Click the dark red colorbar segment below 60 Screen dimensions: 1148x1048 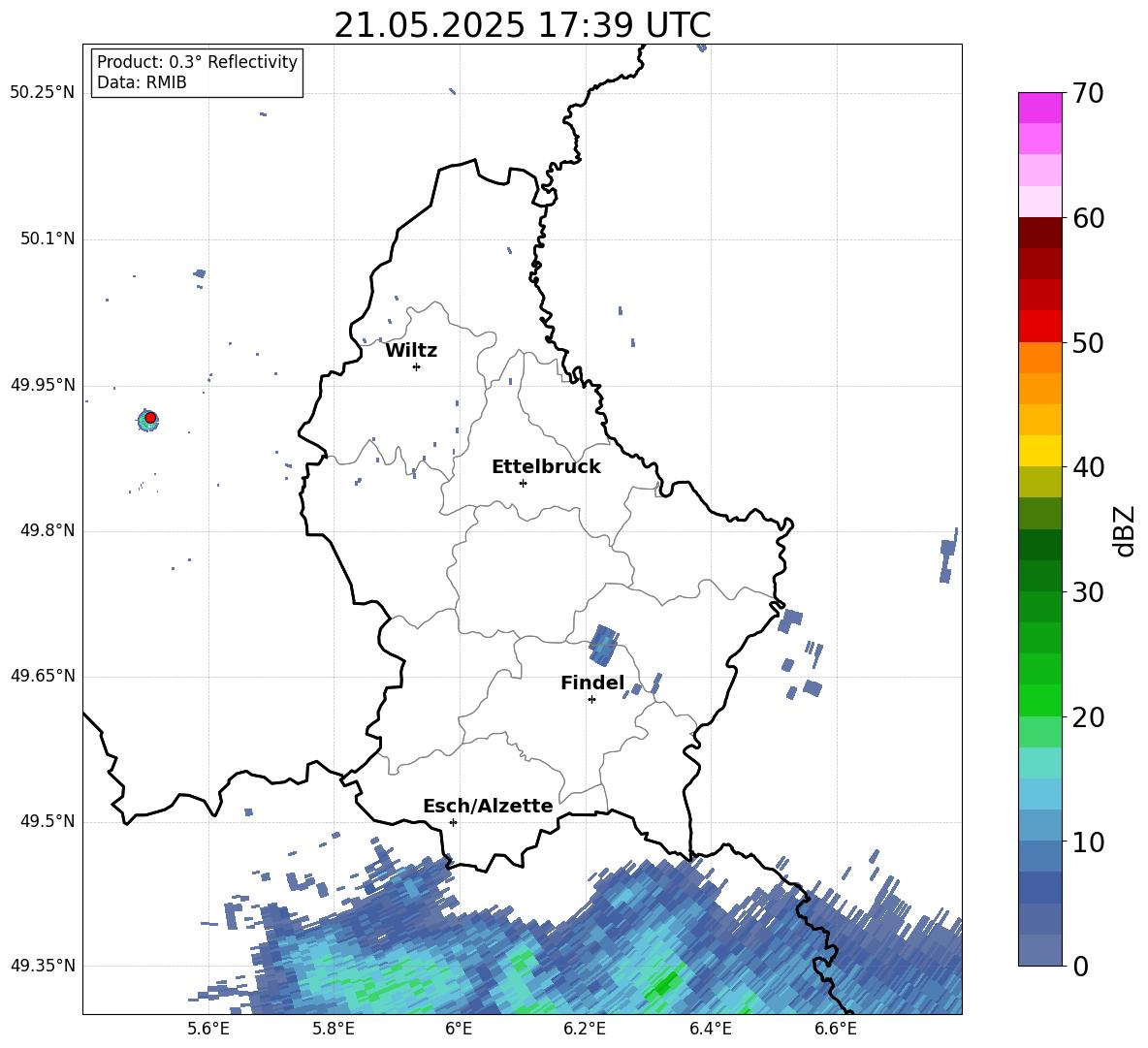coord(1039,233)
